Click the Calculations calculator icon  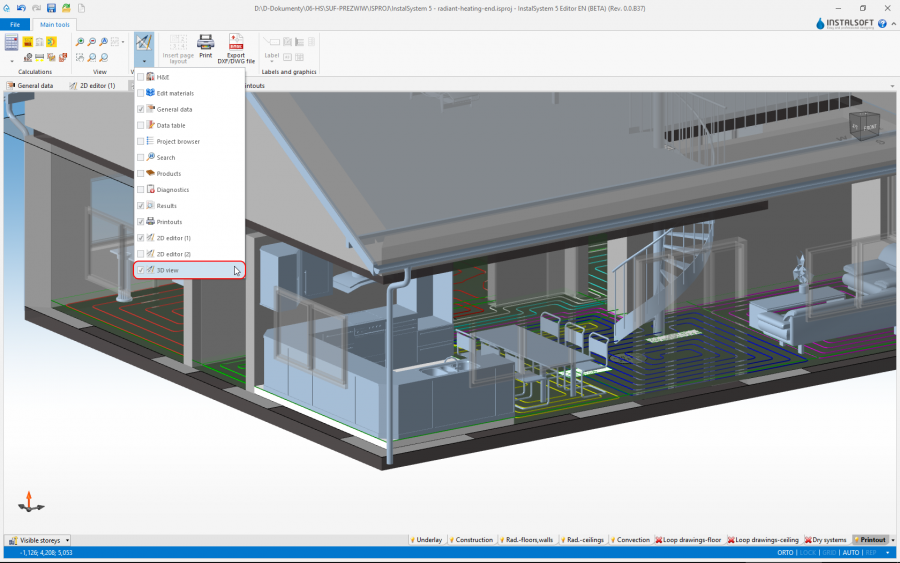tap(12, 42)
